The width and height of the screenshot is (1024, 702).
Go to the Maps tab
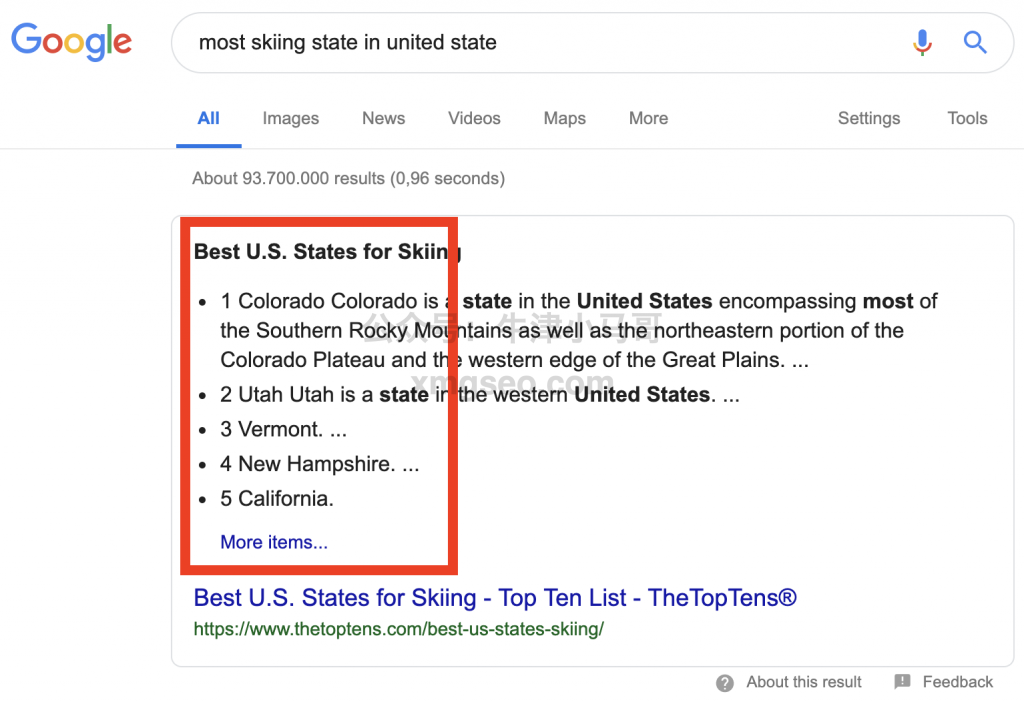coord(564,118)
